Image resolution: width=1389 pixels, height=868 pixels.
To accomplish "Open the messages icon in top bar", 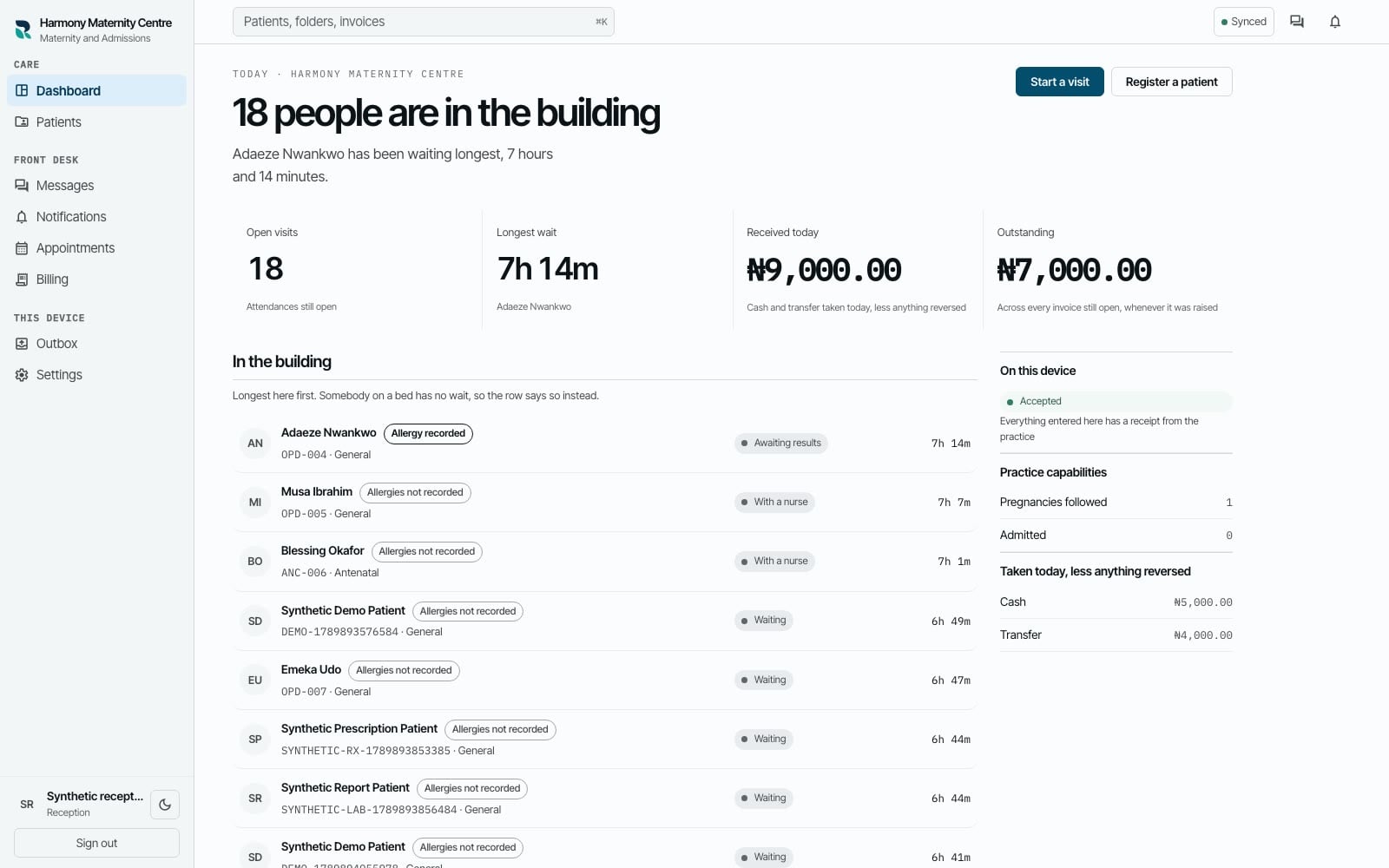I will click(x=1297, y=22).
